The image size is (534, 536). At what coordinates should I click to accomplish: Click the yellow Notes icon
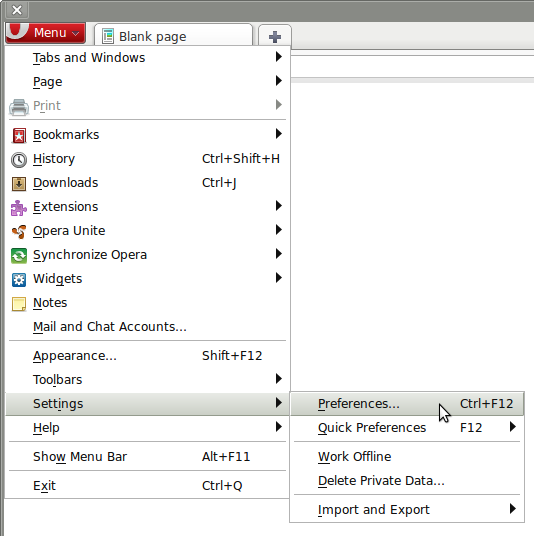tap(19, 304)
